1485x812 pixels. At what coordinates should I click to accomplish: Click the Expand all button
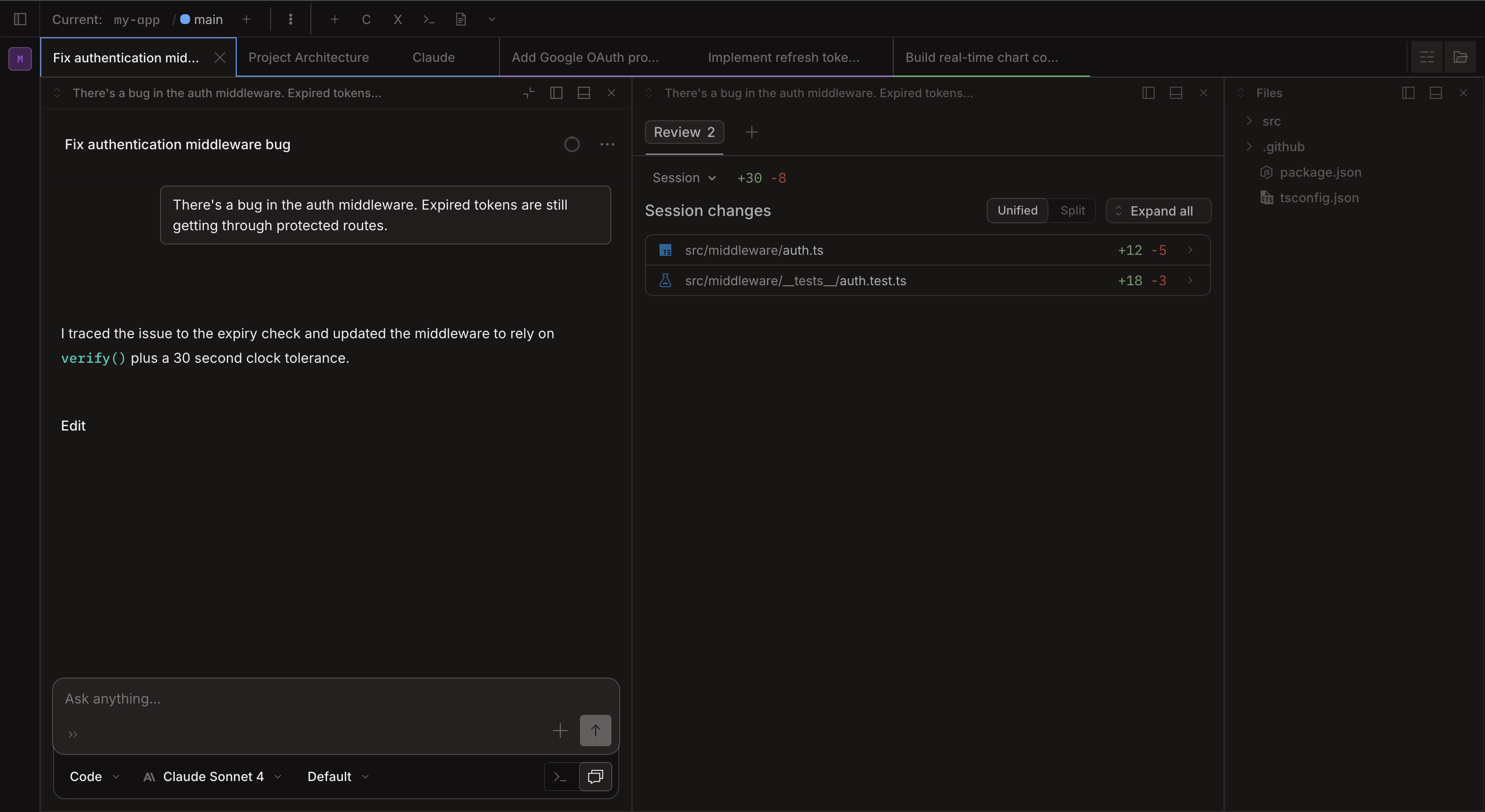click(x=1158, y=210)
